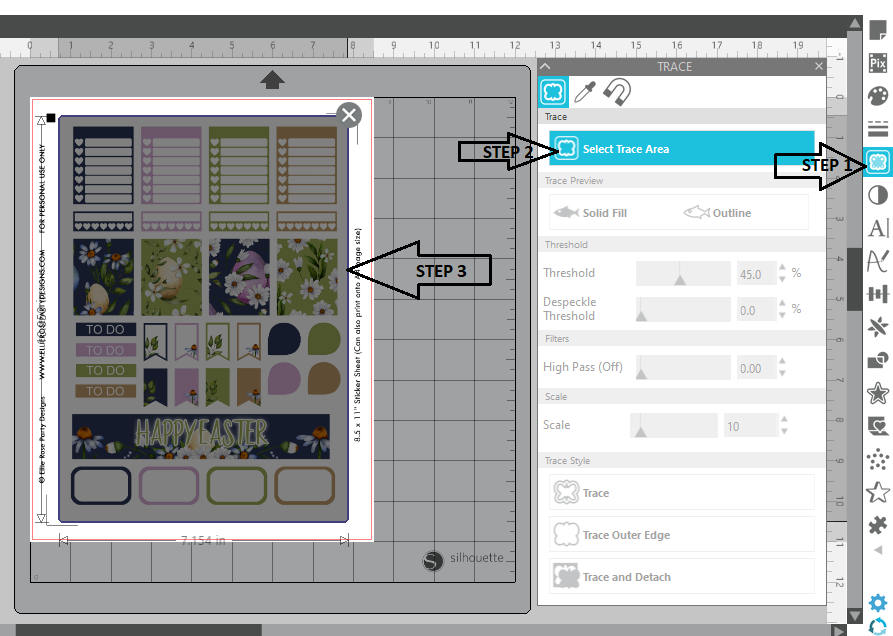Open the Page Setup panel icon
Viewport: 893px width, 636px height.
coord(878,28)
